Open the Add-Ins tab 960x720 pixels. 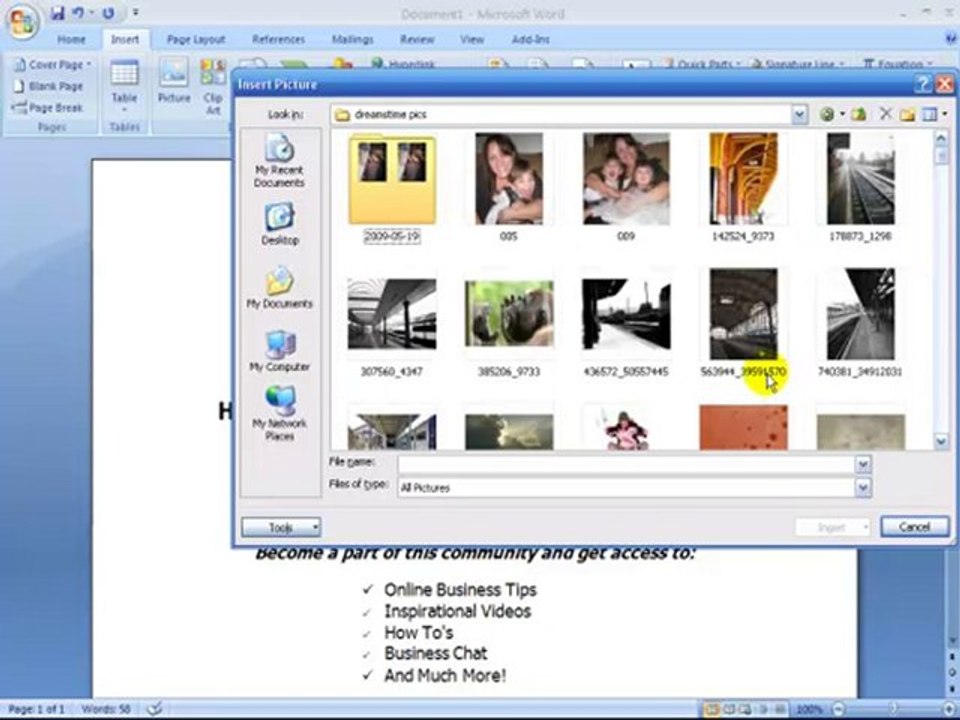pyautogui.click(x=531, y=39)
